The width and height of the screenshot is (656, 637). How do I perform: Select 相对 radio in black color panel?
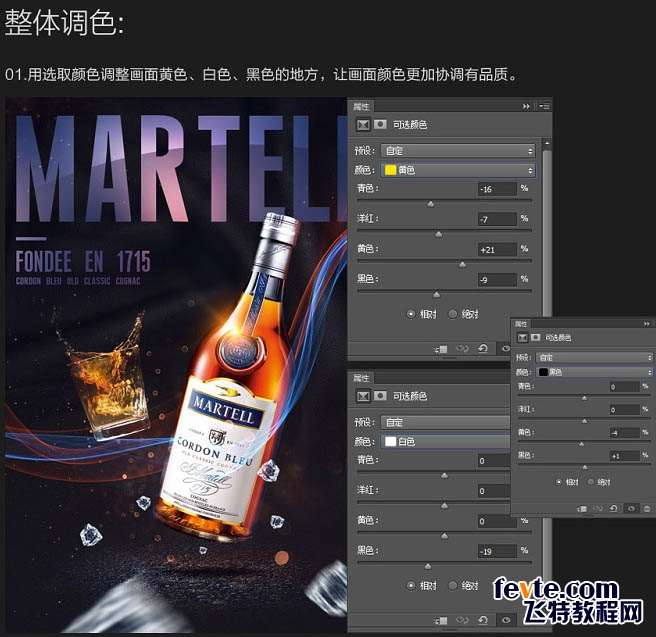(x=559, y=482)
